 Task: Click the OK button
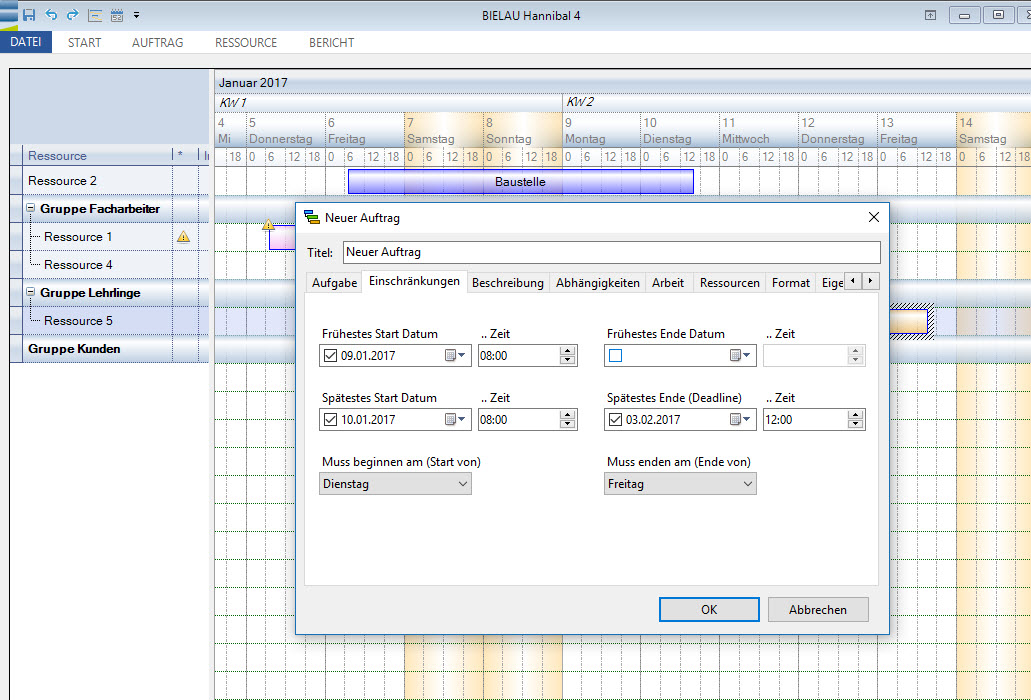point(708,609)
